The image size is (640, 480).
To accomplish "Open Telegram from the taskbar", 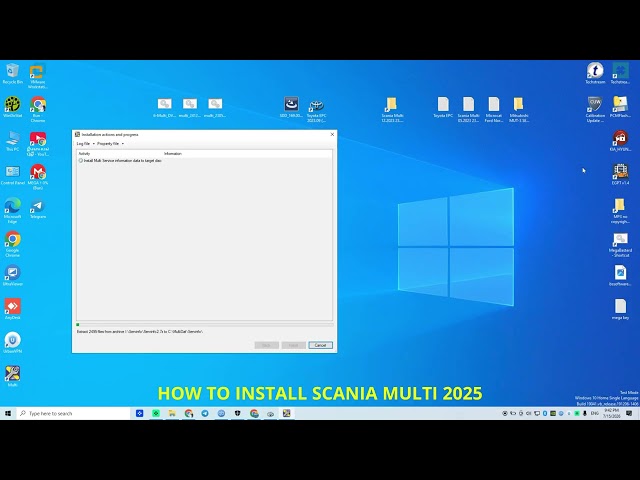I will 205,413.
